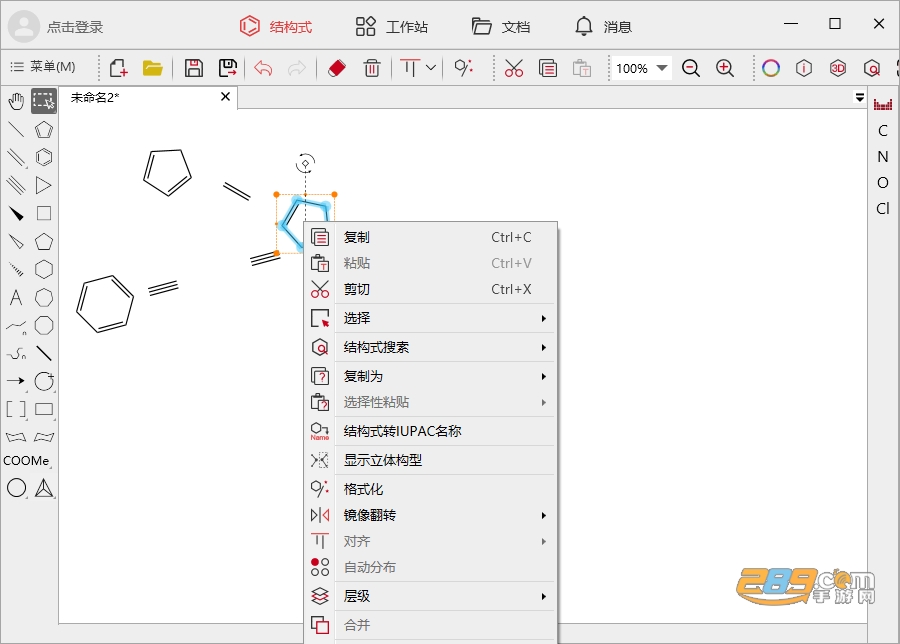
Task: Select the hand pan tool
Action: tap(15, 102)
